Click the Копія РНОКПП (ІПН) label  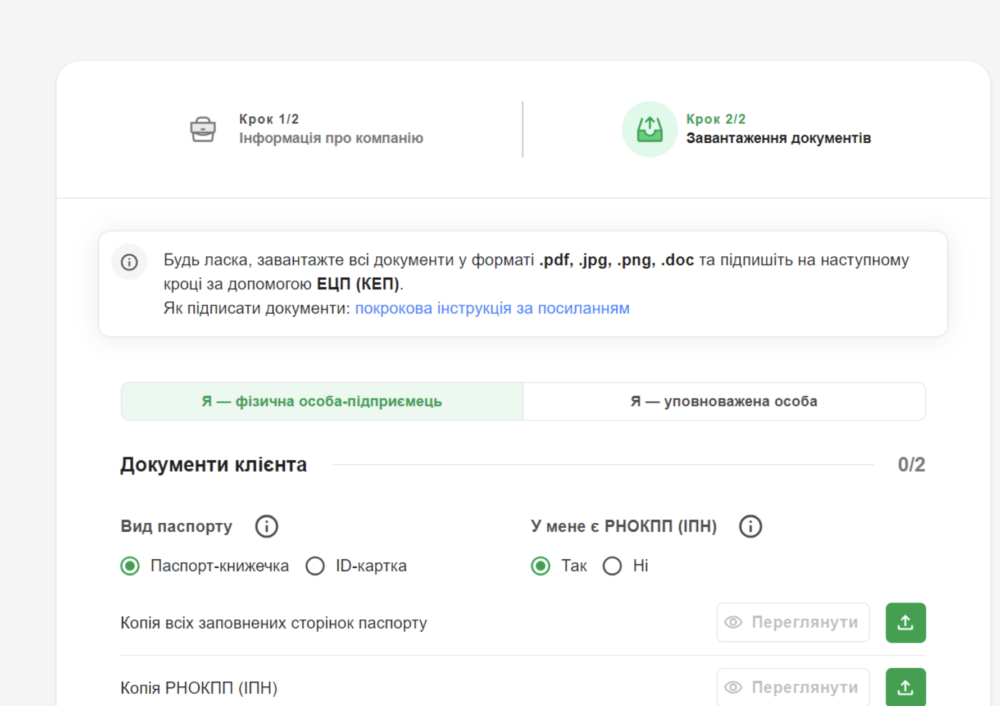[x=199, y=688]
